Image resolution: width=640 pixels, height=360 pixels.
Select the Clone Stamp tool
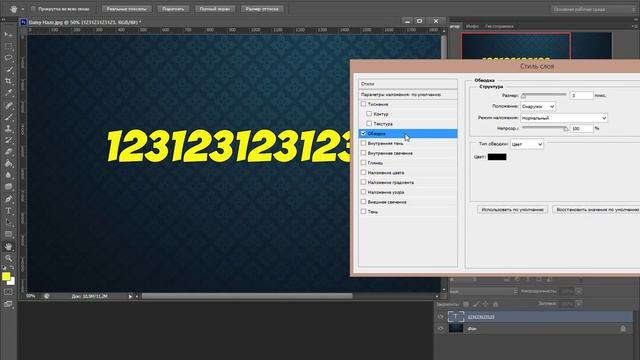[8, 129]
